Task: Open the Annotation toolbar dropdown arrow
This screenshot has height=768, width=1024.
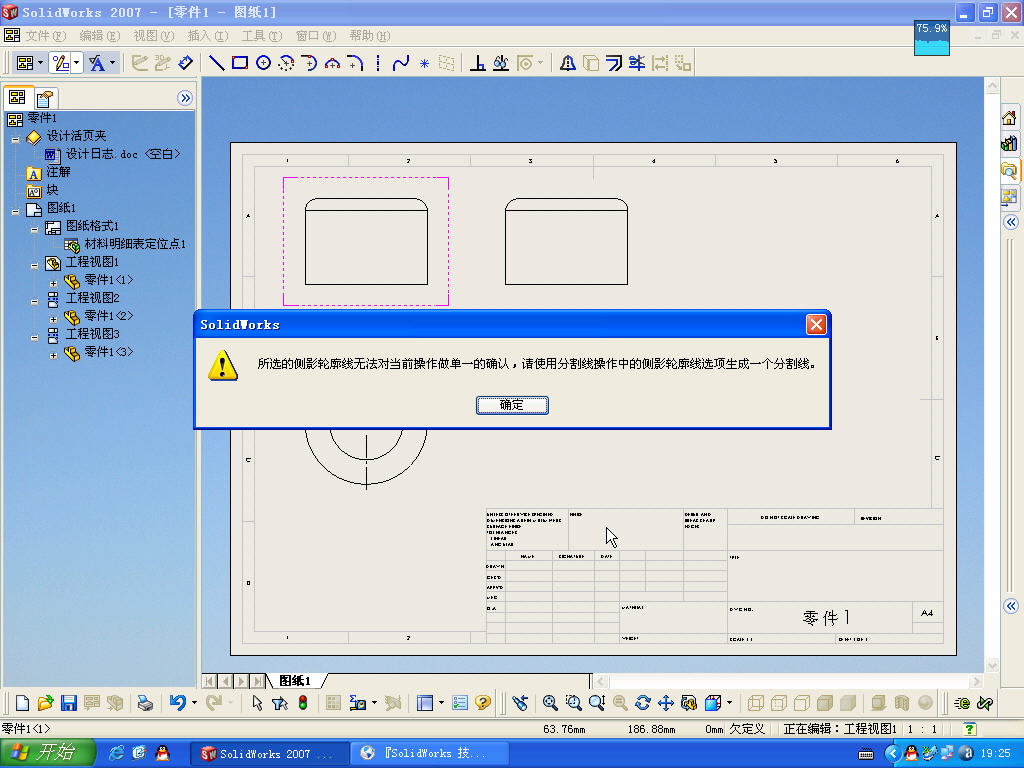Action: point(112,63)
